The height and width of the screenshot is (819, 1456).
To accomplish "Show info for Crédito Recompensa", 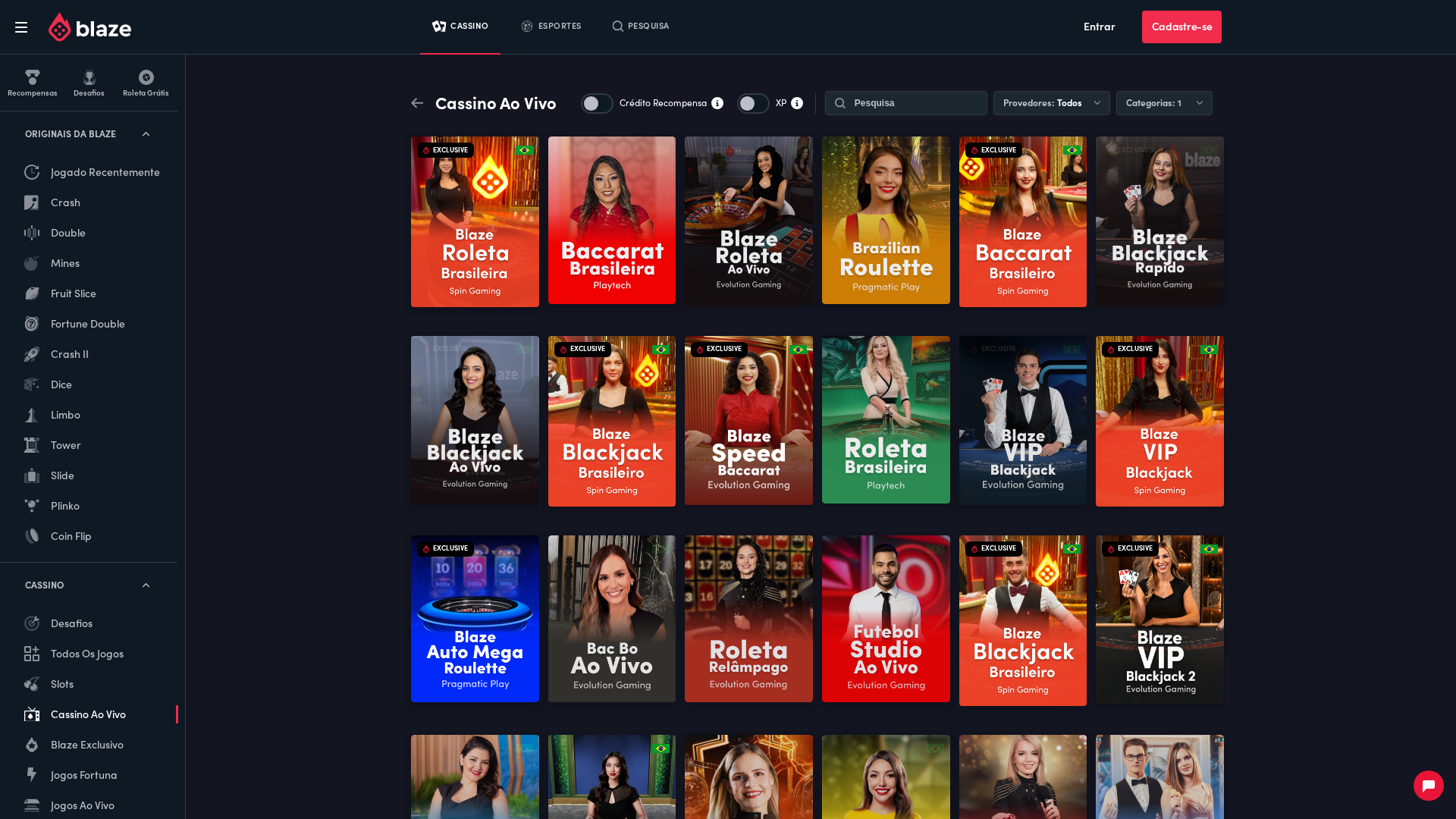I will 717,103.
